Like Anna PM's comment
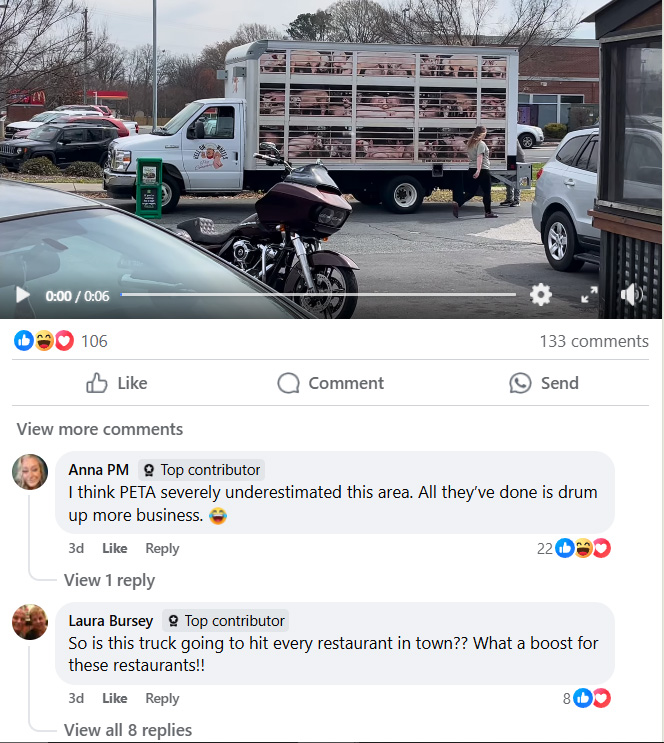 (x=115, y=548)
